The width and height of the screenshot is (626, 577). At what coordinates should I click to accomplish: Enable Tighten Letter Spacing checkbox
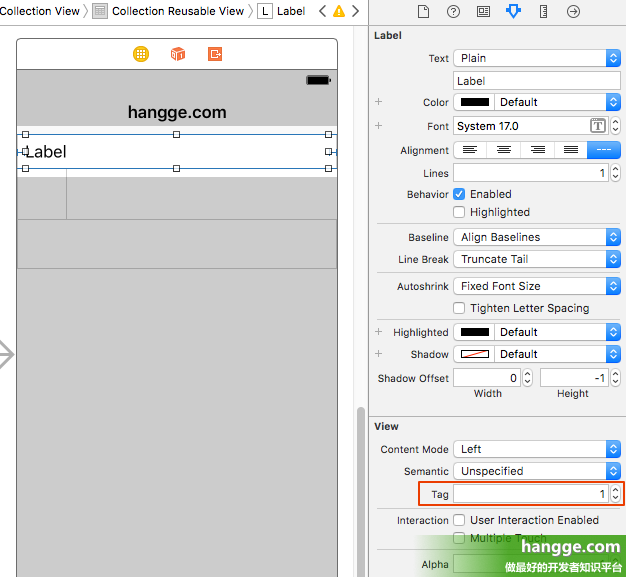click(x=459, y=308)
